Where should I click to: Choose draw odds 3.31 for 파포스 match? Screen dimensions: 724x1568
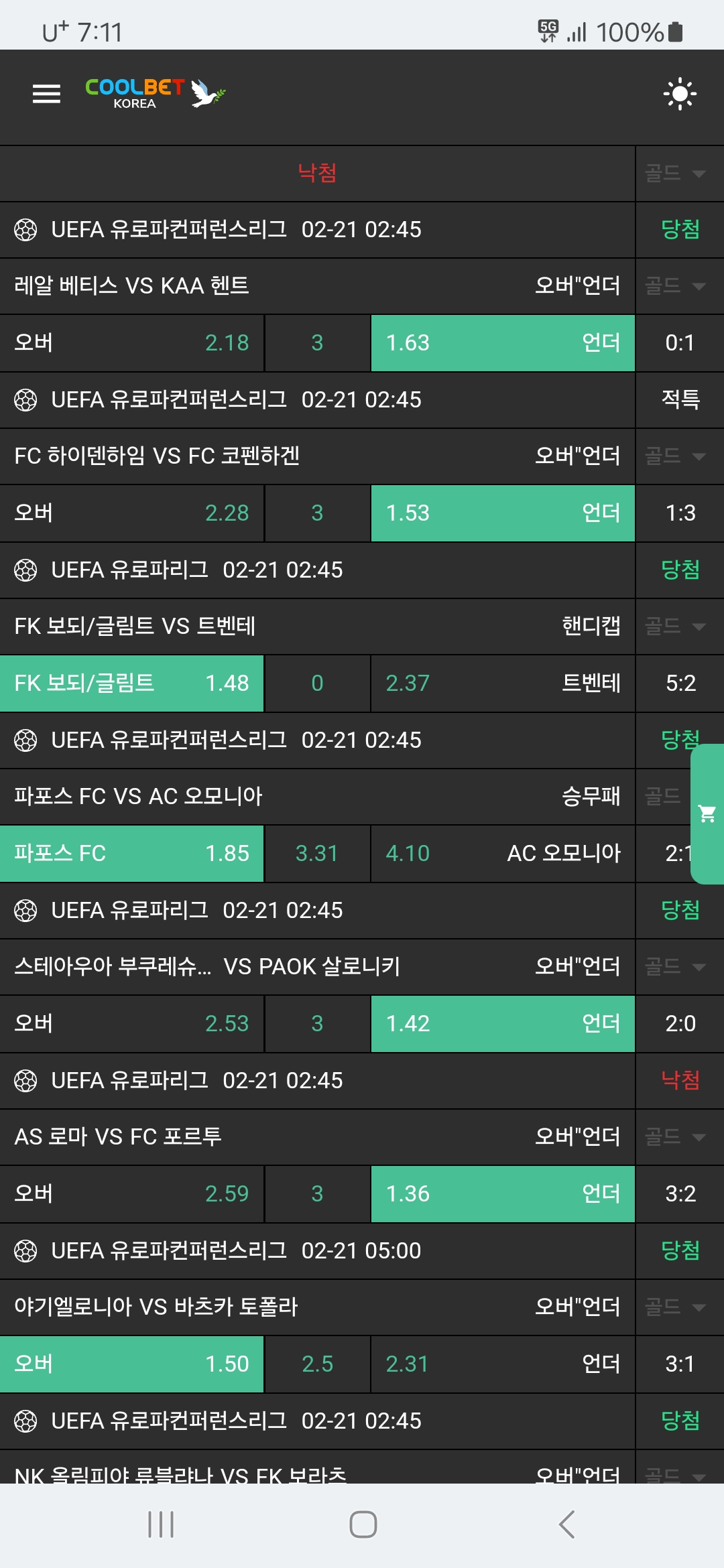point(317,854)
